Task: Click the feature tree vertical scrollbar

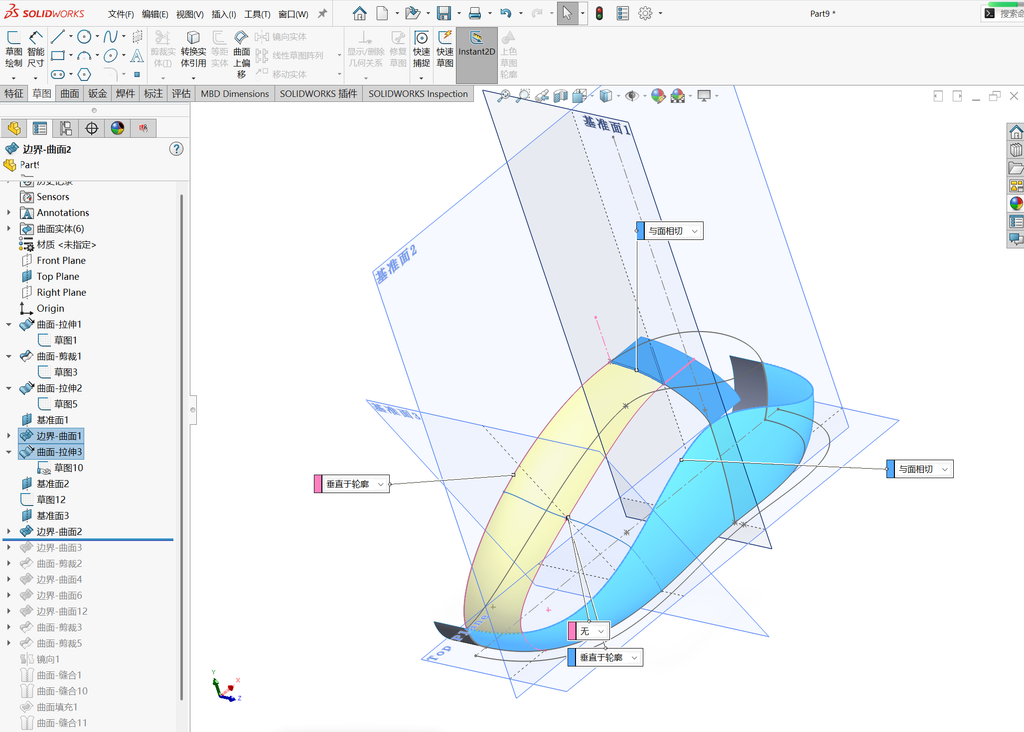Action: point(182,447)
